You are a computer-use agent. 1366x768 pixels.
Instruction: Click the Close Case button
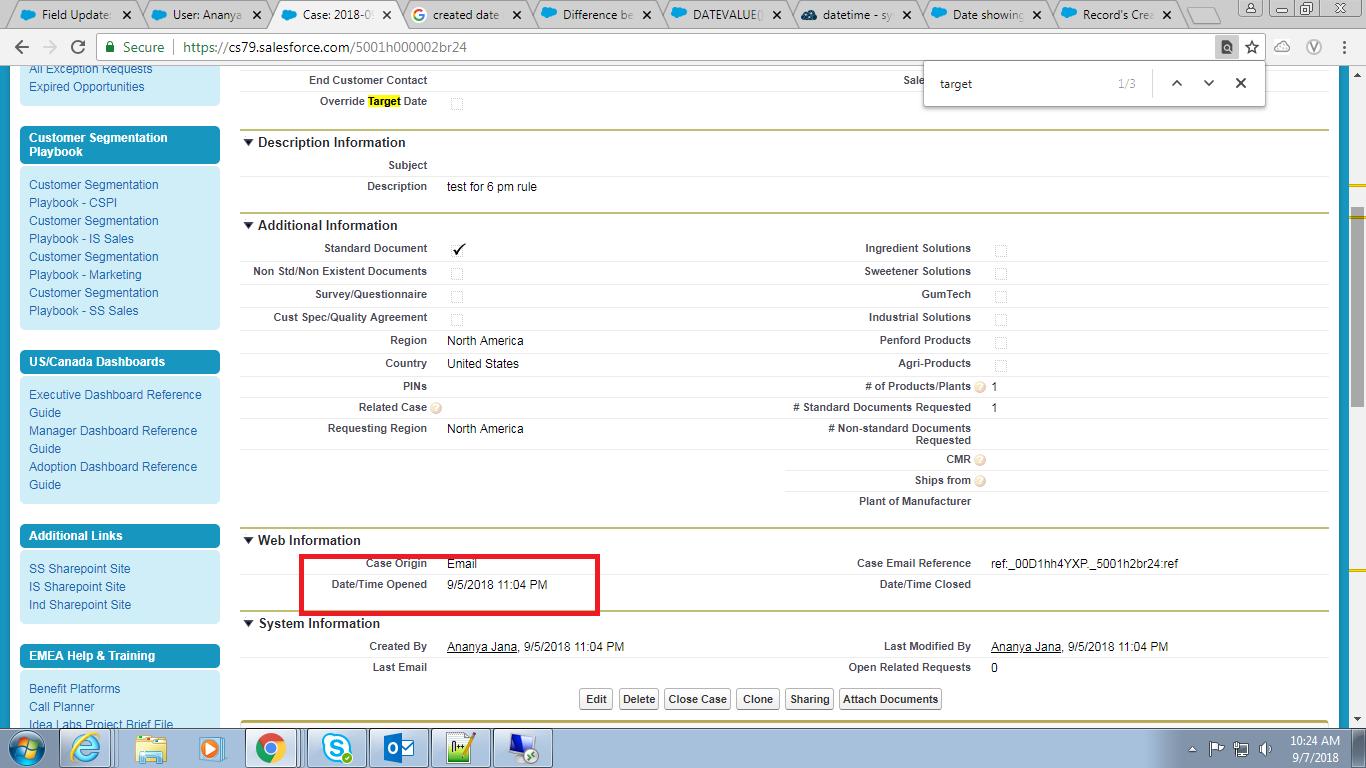[x=698, y=699]
